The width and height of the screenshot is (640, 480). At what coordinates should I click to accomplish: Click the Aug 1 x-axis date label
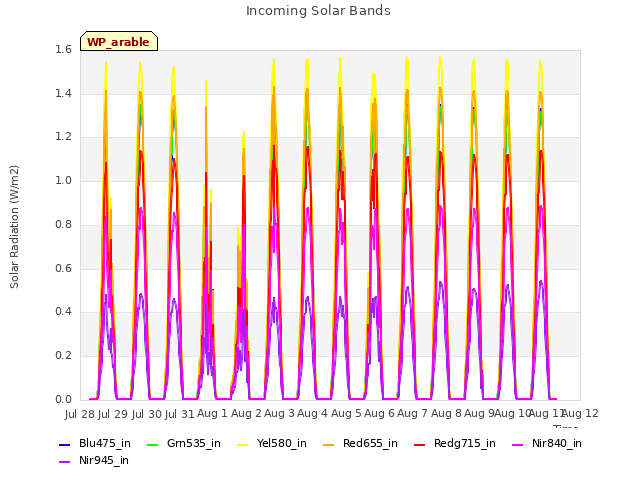212,413
